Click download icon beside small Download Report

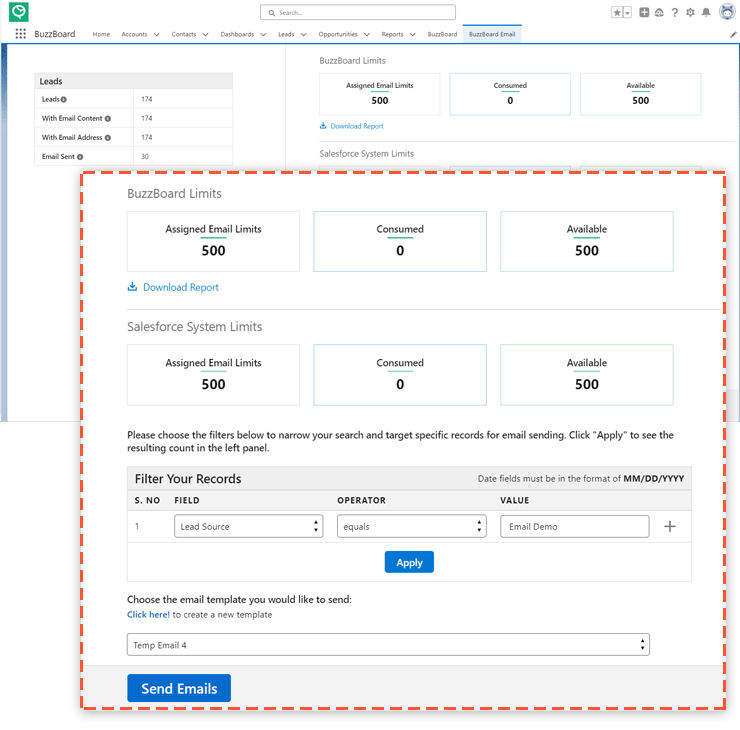[x=323, y=126]
